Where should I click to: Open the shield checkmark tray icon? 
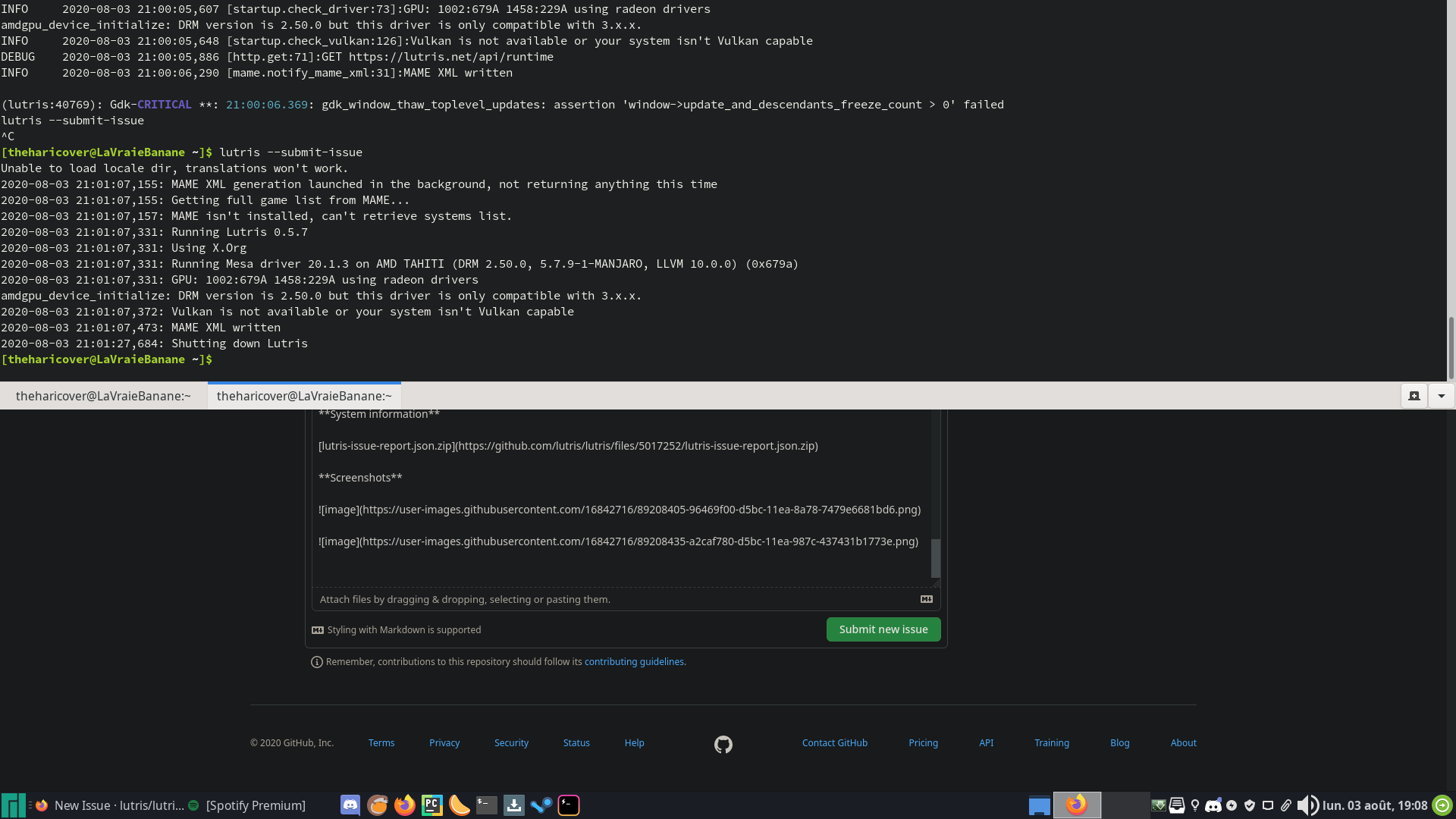click(1250, 805)
